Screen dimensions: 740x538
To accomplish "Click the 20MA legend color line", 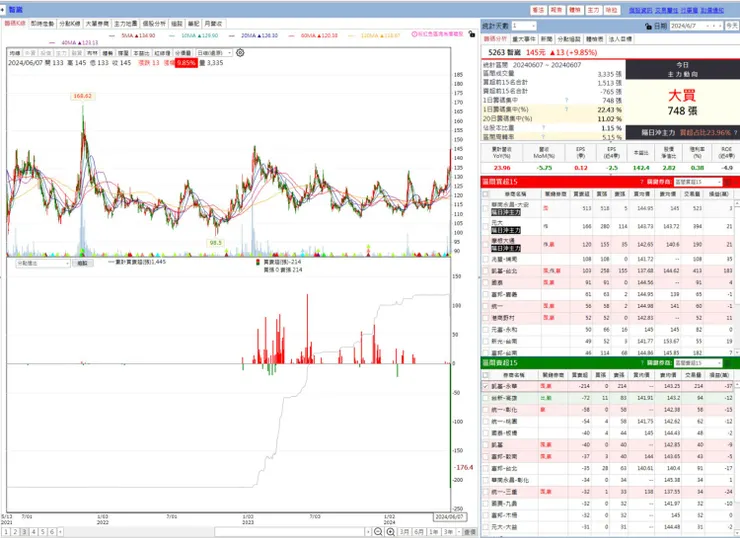I will tap(231, 35).
